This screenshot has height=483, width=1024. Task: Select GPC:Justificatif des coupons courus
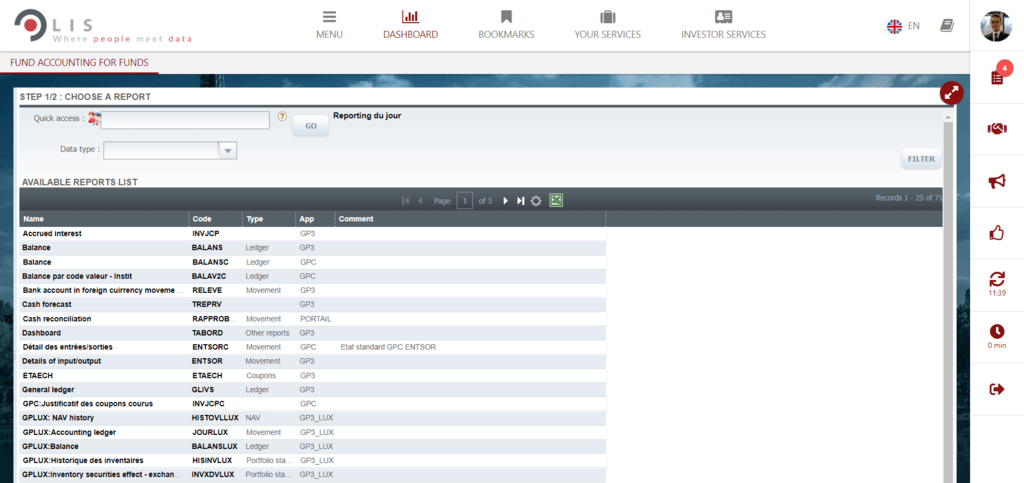click(313, 404)
